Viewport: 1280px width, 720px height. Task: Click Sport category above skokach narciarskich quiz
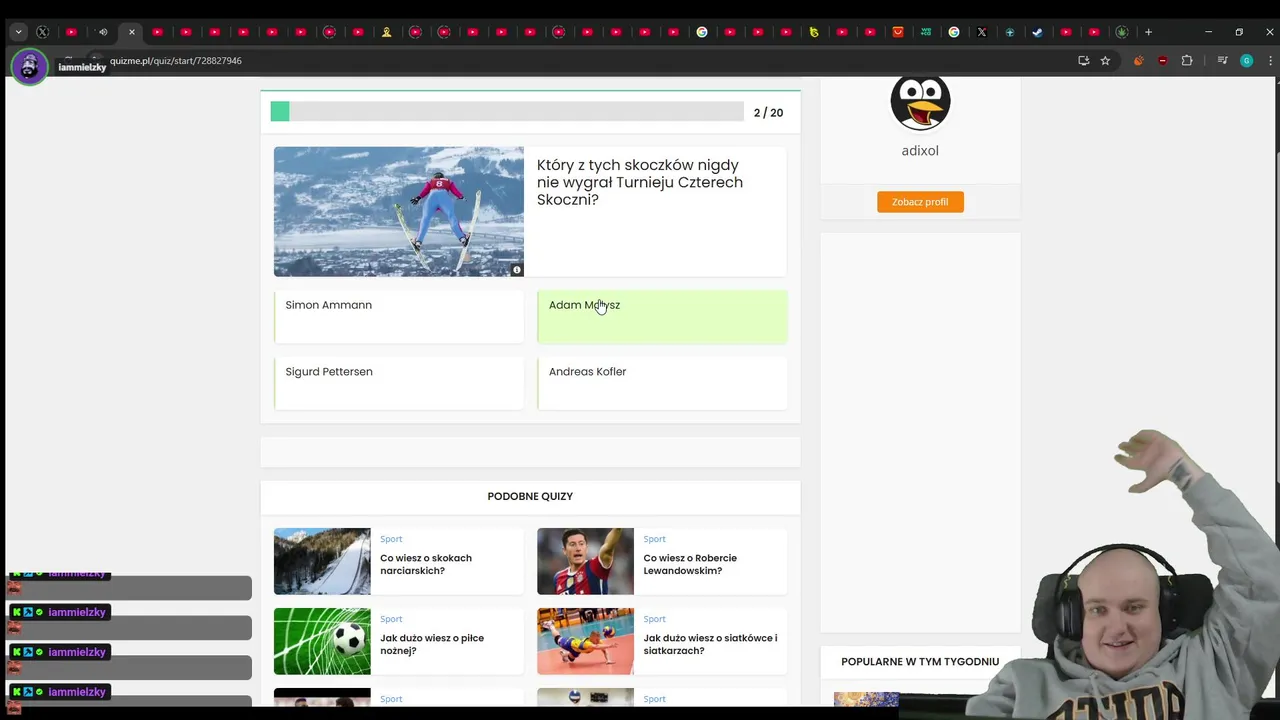click(391, 539)
